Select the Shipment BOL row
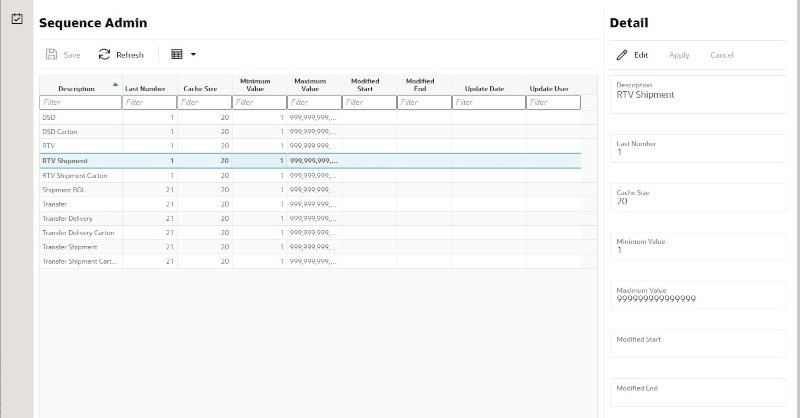This screenshot has width=800, height=418. 310,190
